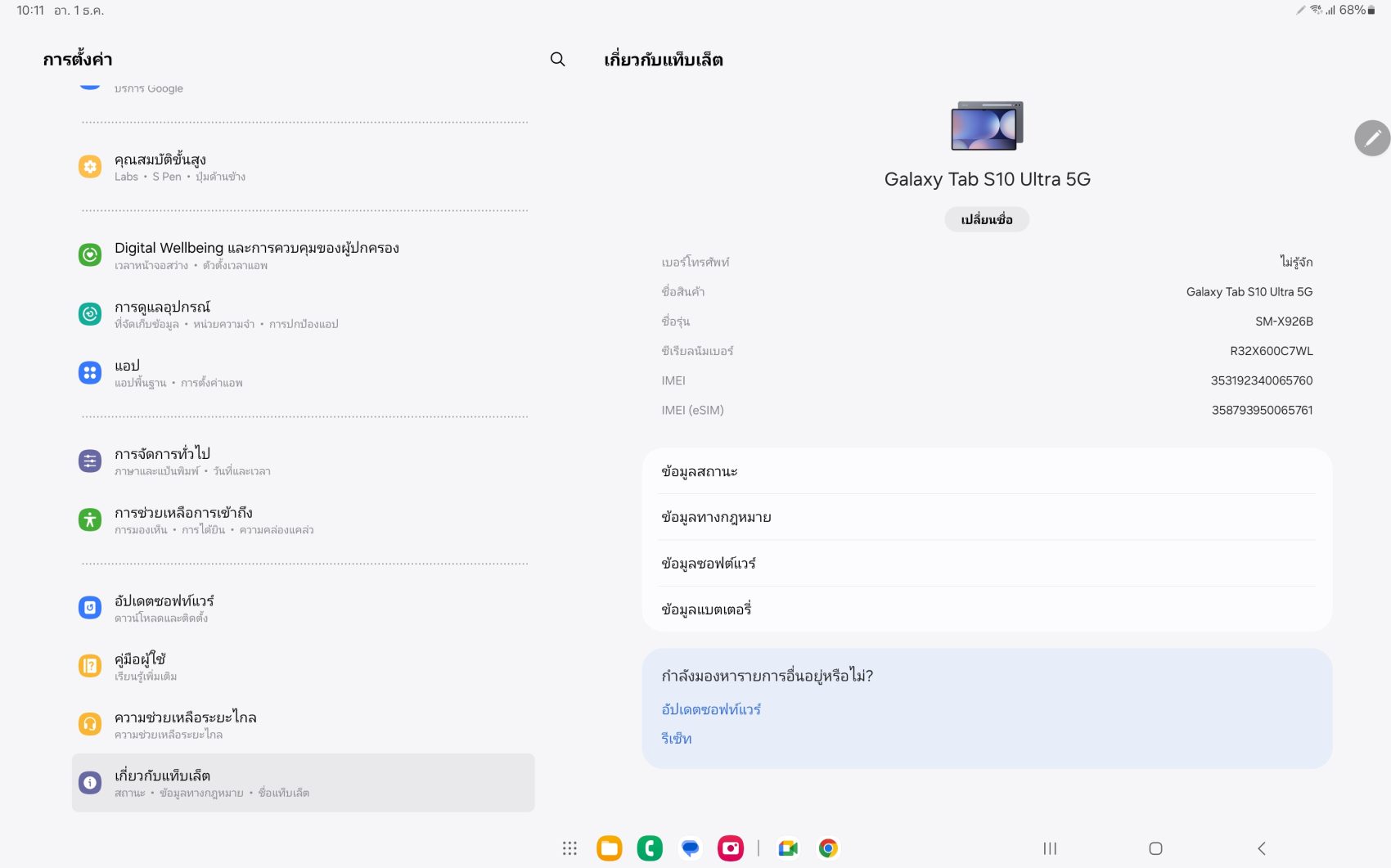
Task: Follow the รีเซ็ท reset link
Action: click(x=677, y=739)
